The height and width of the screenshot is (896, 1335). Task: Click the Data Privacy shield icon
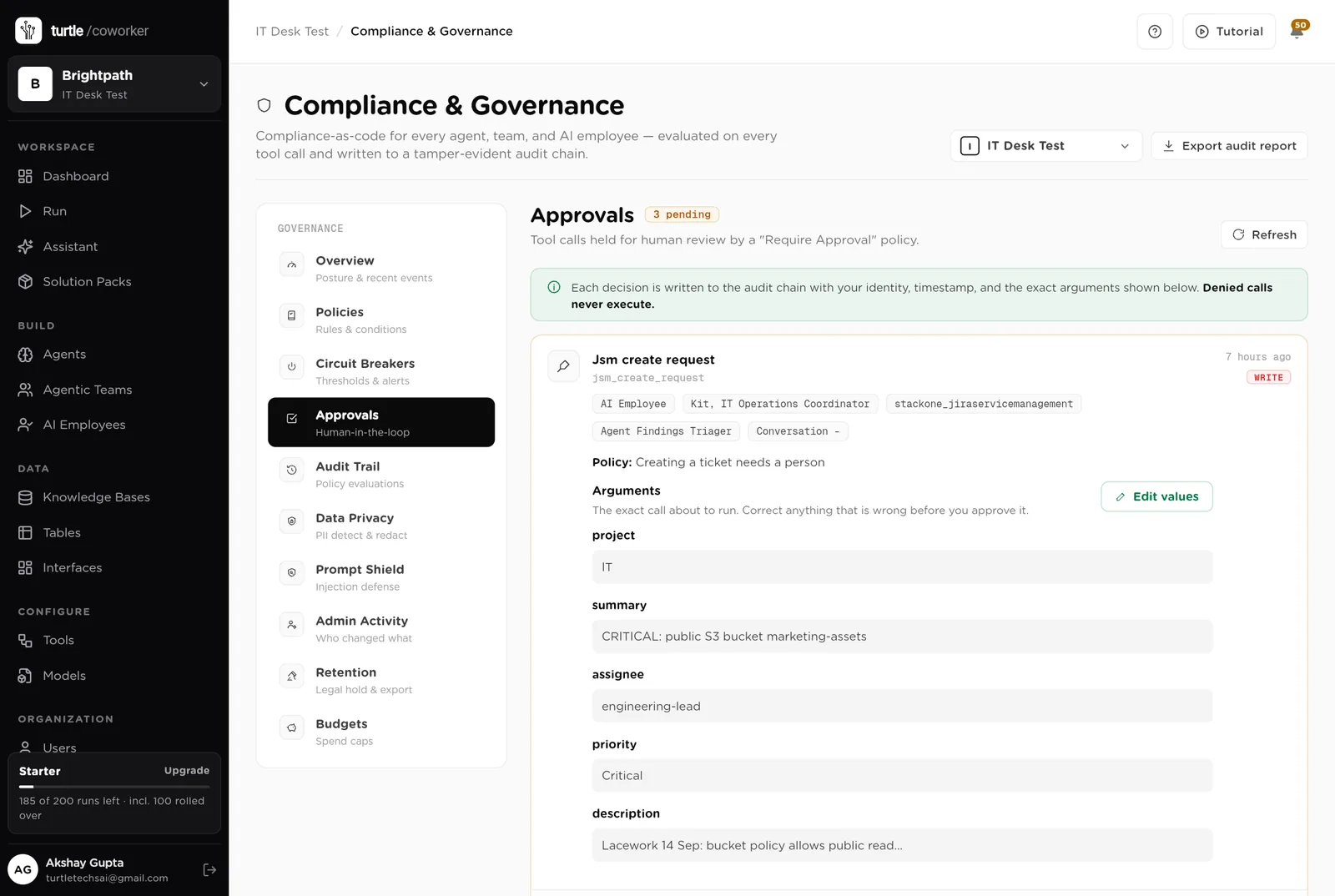pos(291,521)
